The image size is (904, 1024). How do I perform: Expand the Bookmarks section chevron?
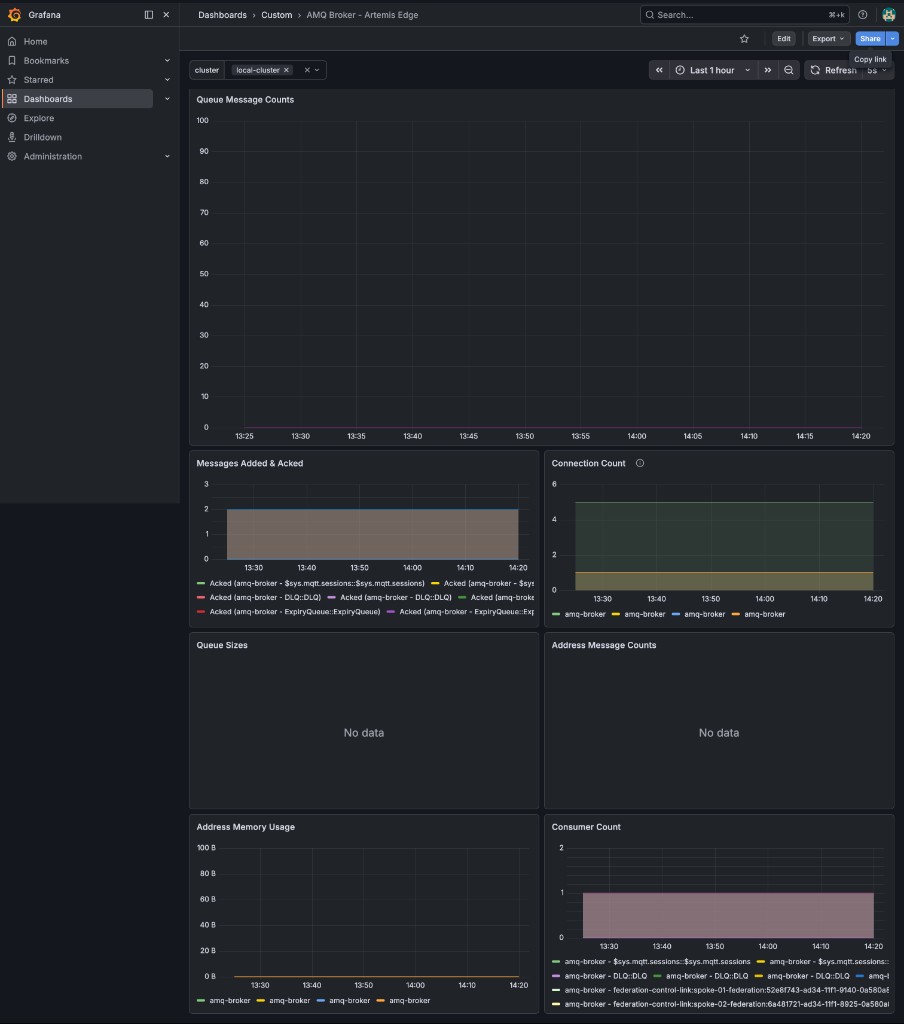(167, 61)
